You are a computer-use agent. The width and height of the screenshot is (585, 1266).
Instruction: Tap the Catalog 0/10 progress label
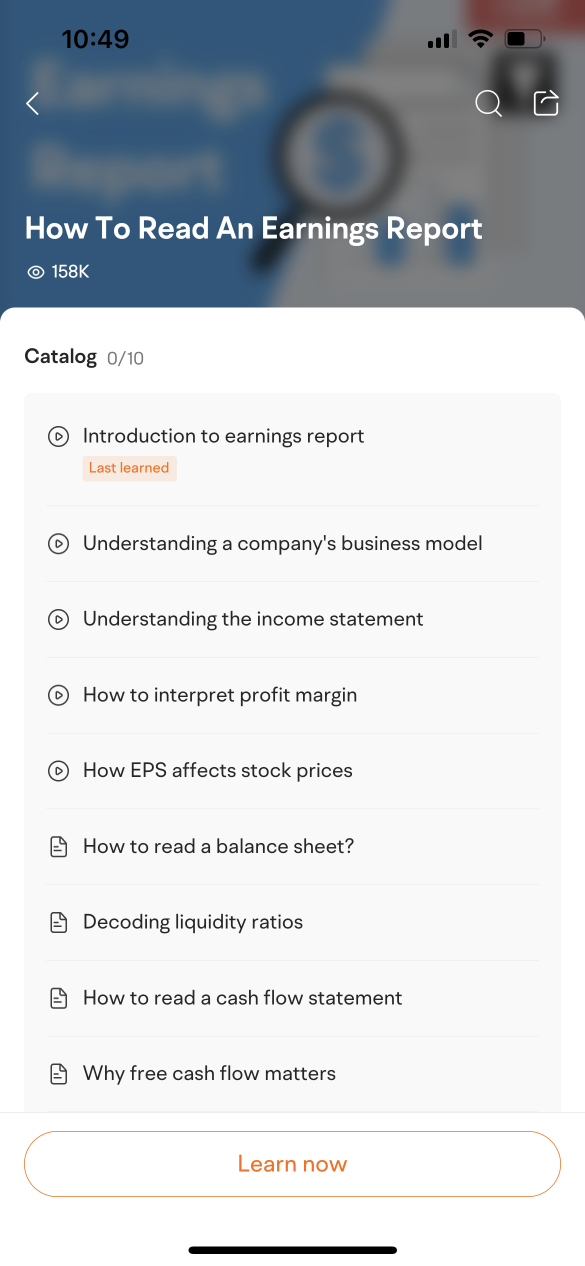click(84, 357)
